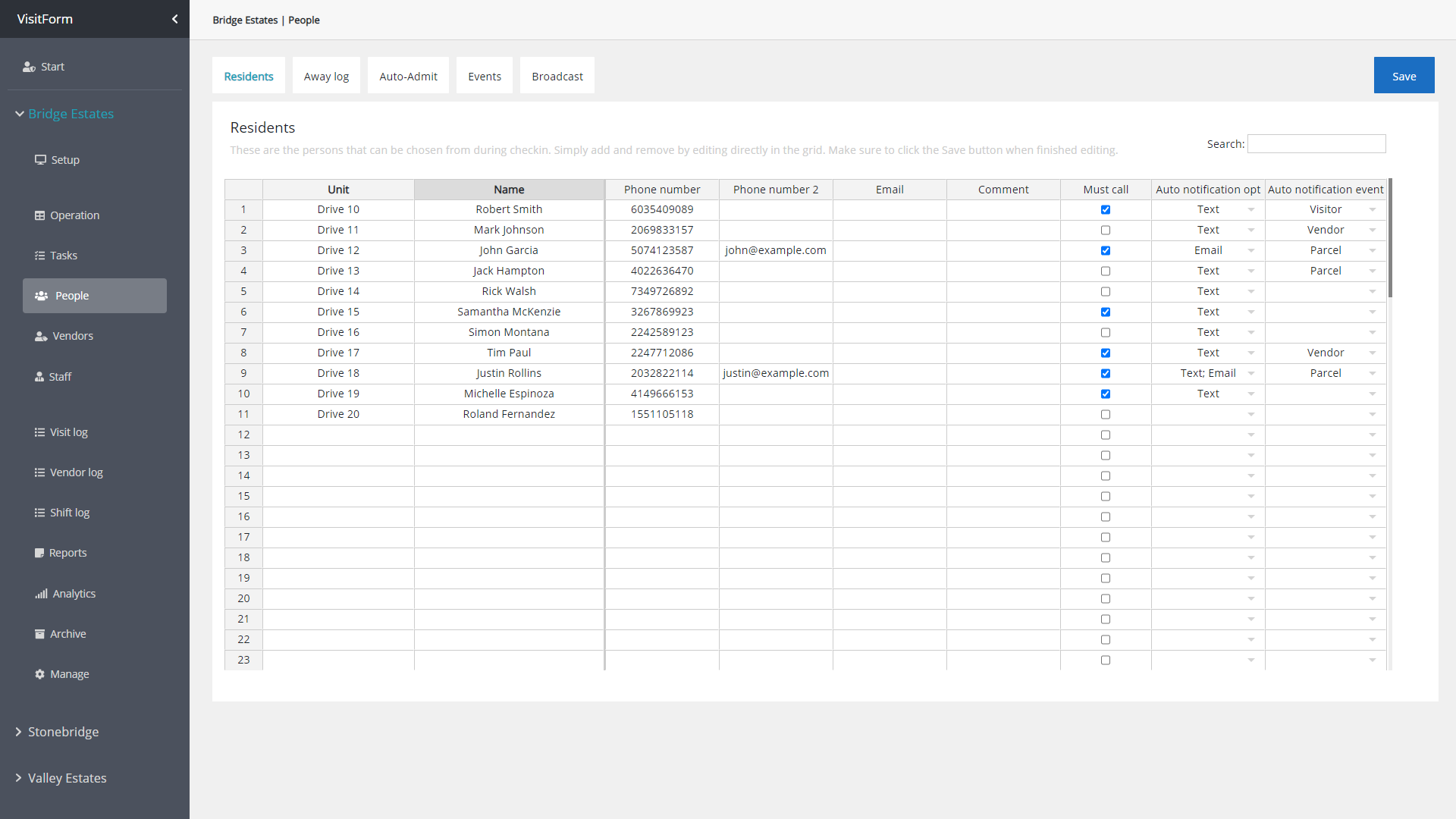Open the Broadcast tab
The width and height of the screenshot is (1456, 819).
(557, 77)
